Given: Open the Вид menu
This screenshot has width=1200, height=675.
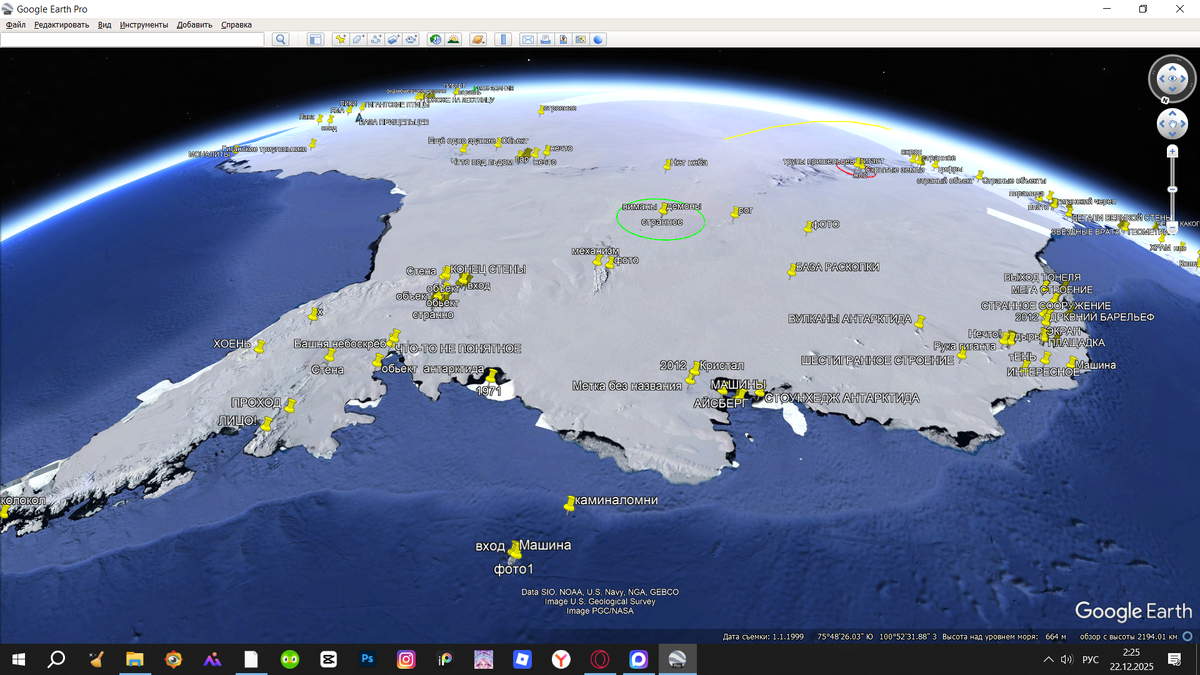Looking at the screenshot, I should pos(104,24).
